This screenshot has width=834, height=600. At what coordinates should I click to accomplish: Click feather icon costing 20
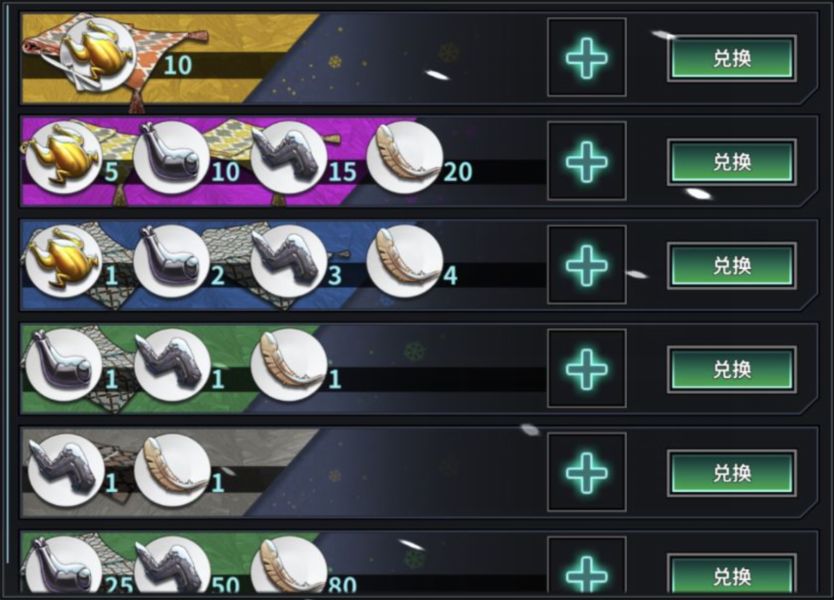click(x=405, y=157)
